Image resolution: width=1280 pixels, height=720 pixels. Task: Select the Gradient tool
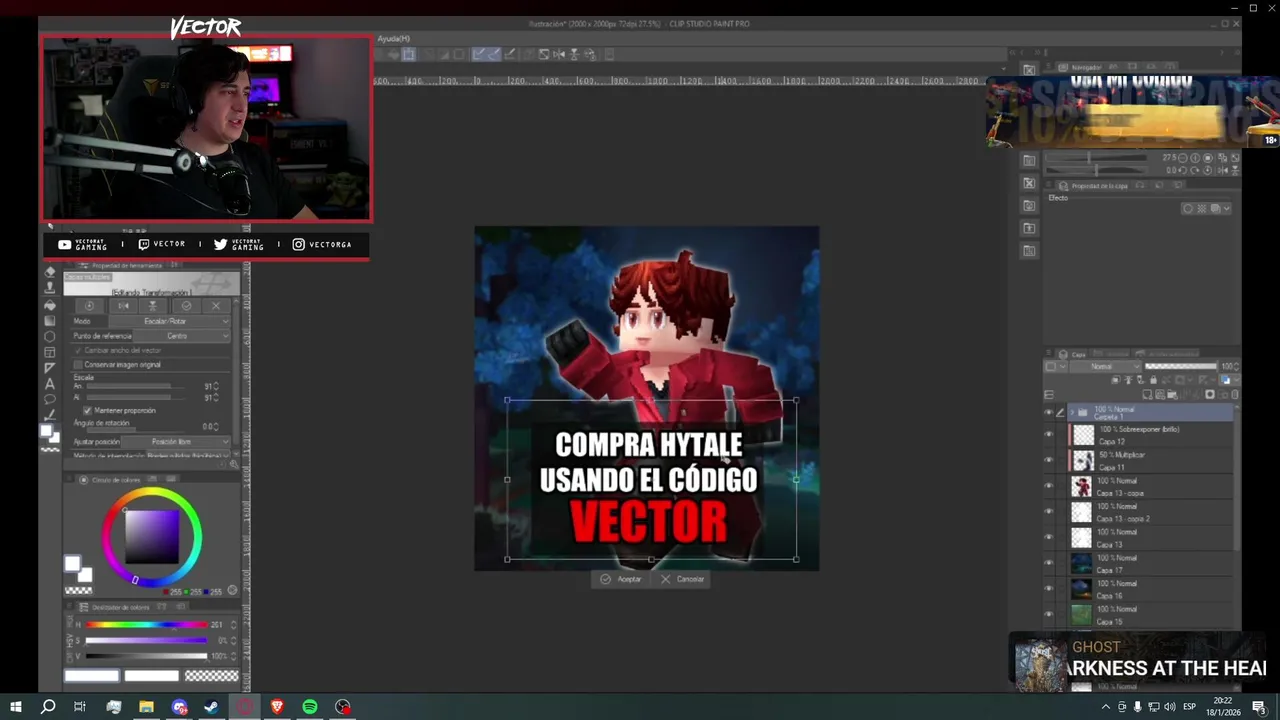[50, 321]
